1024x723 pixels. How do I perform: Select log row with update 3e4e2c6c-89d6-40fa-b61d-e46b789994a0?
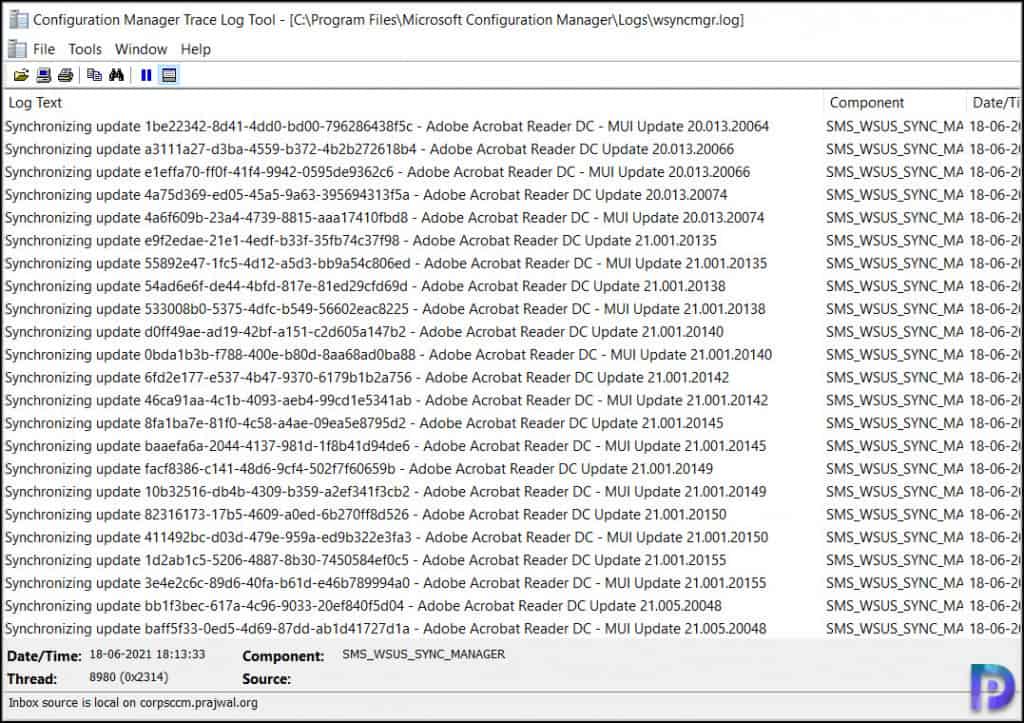tap(511, 583)
